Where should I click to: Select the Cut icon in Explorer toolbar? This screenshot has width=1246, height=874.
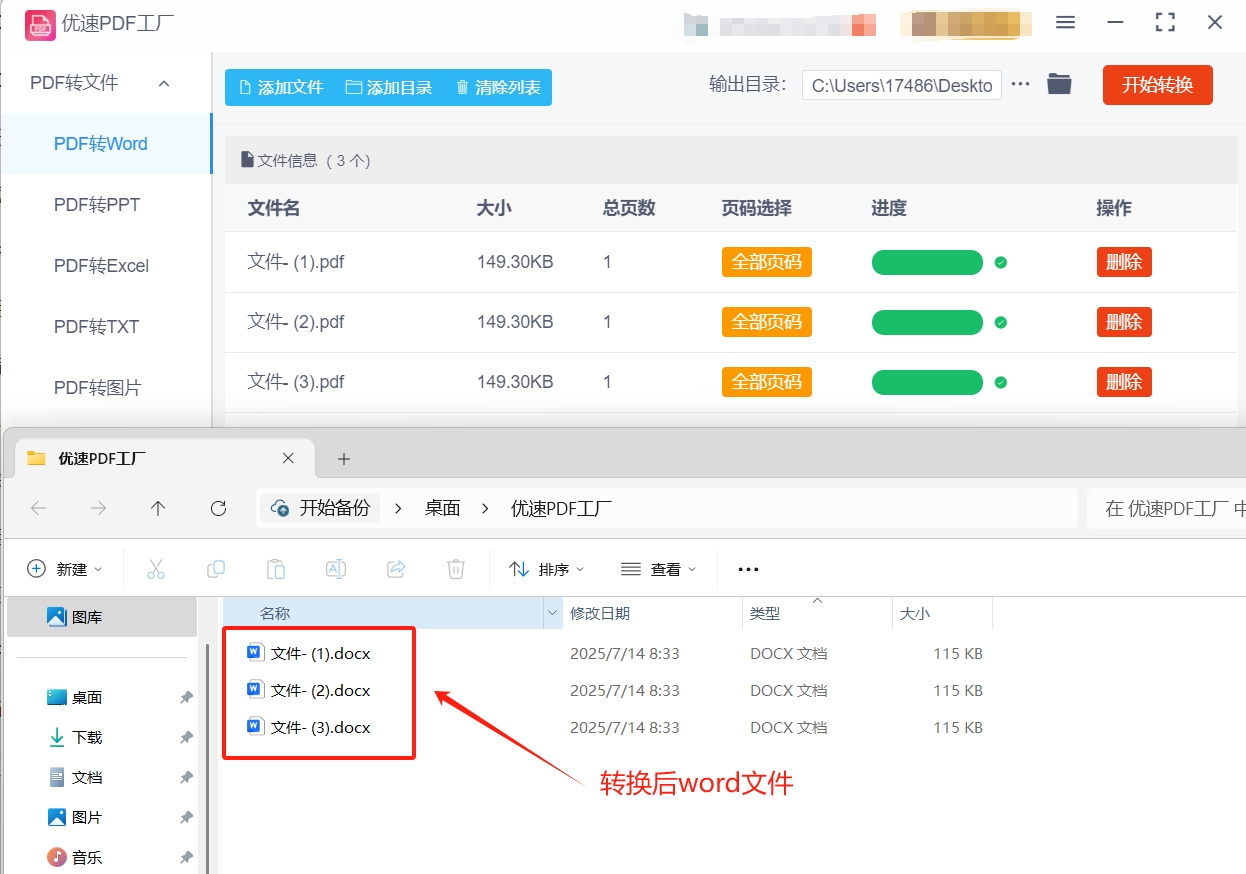[x=156, y=568]
